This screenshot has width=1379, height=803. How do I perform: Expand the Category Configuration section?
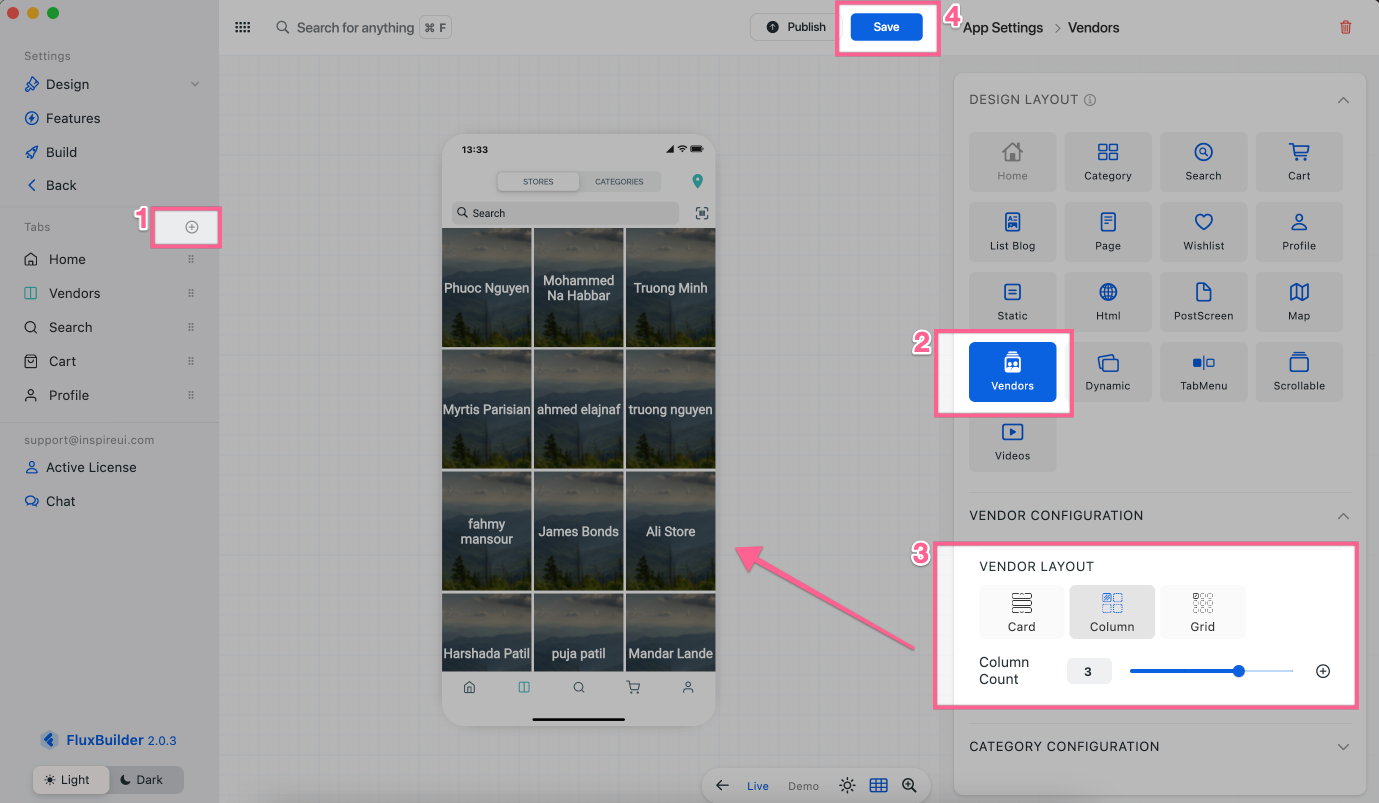coord(1343,747)
